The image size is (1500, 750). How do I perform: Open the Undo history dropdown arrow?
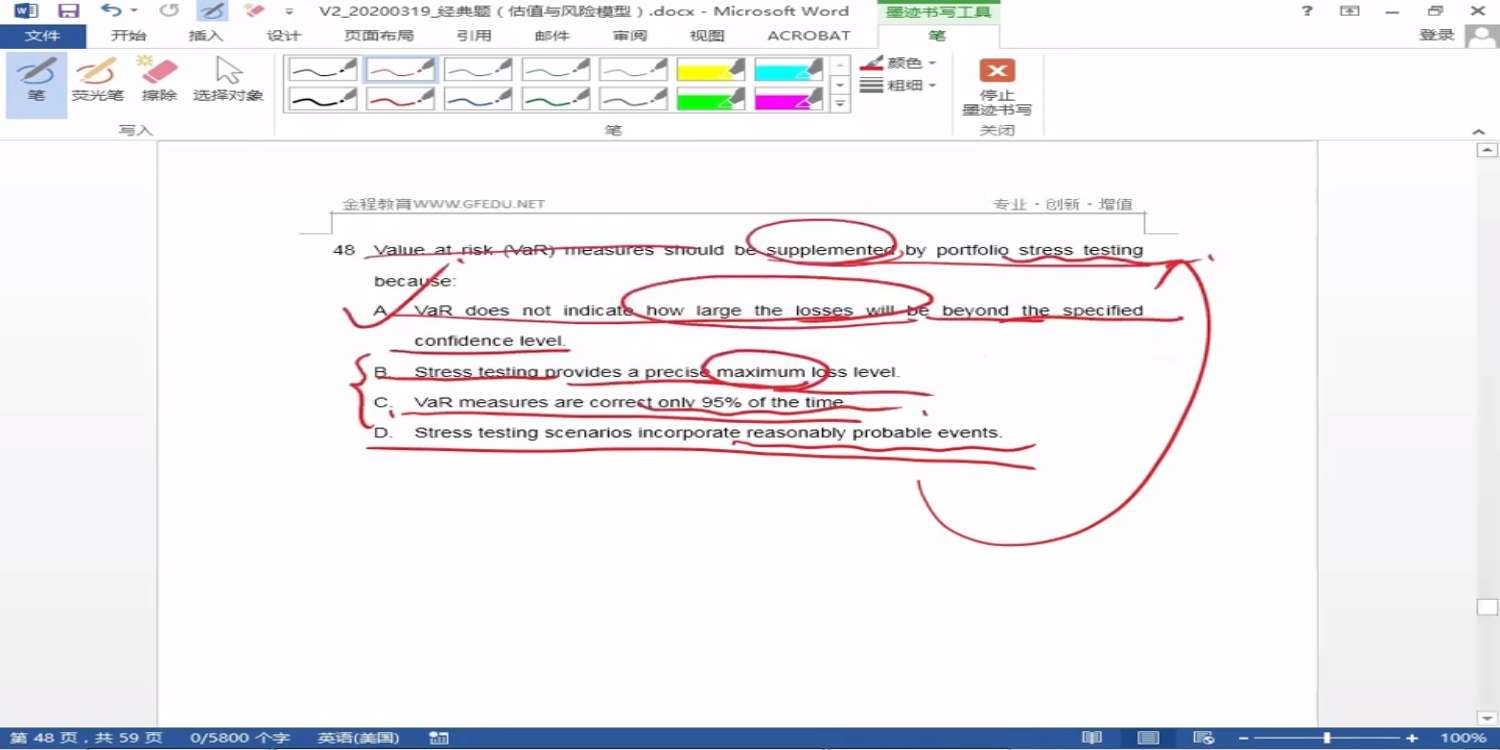pos(135,11)
